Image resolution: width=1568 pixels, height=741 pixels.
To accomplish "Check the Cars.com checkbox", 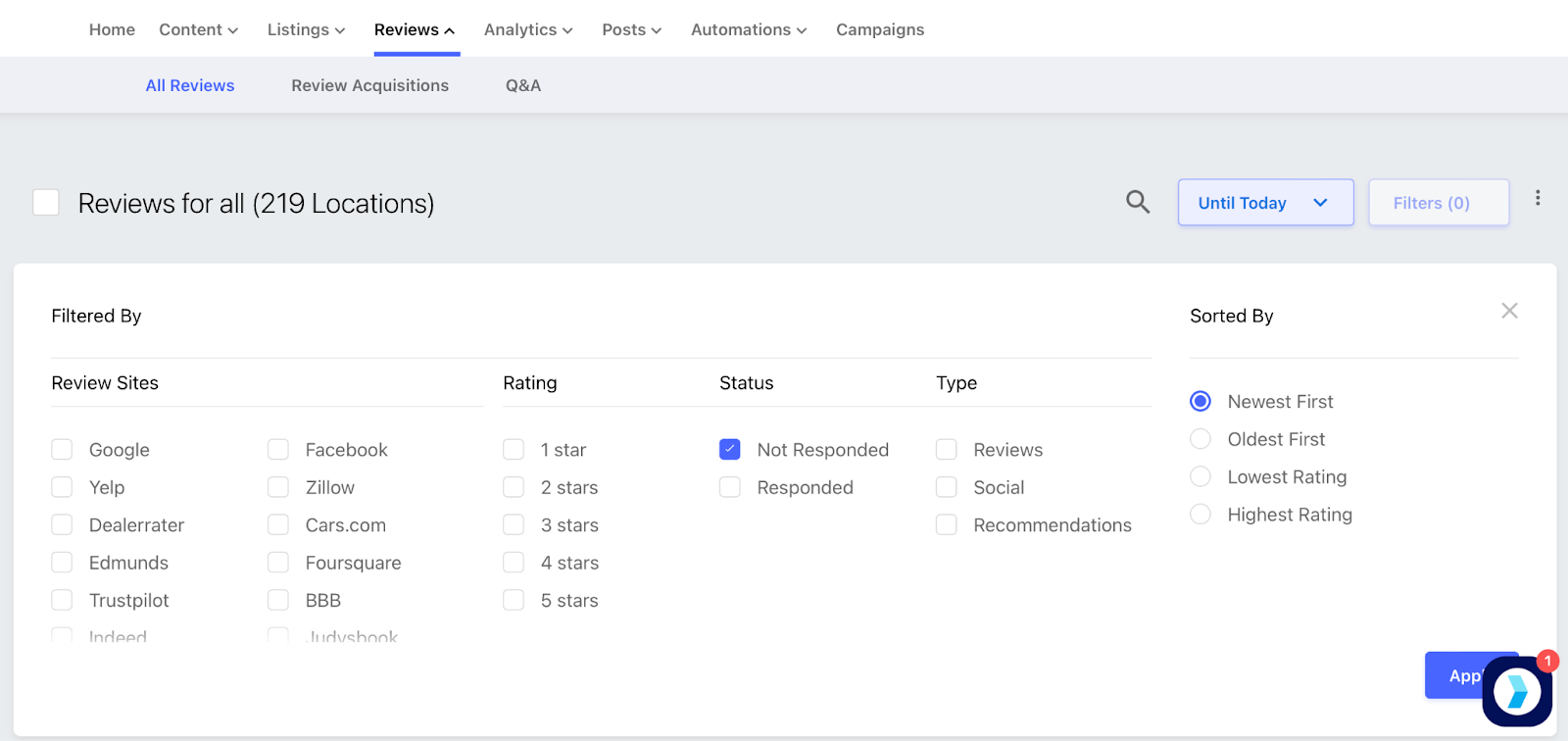I will pyautogui.click(x=278, y=524).
